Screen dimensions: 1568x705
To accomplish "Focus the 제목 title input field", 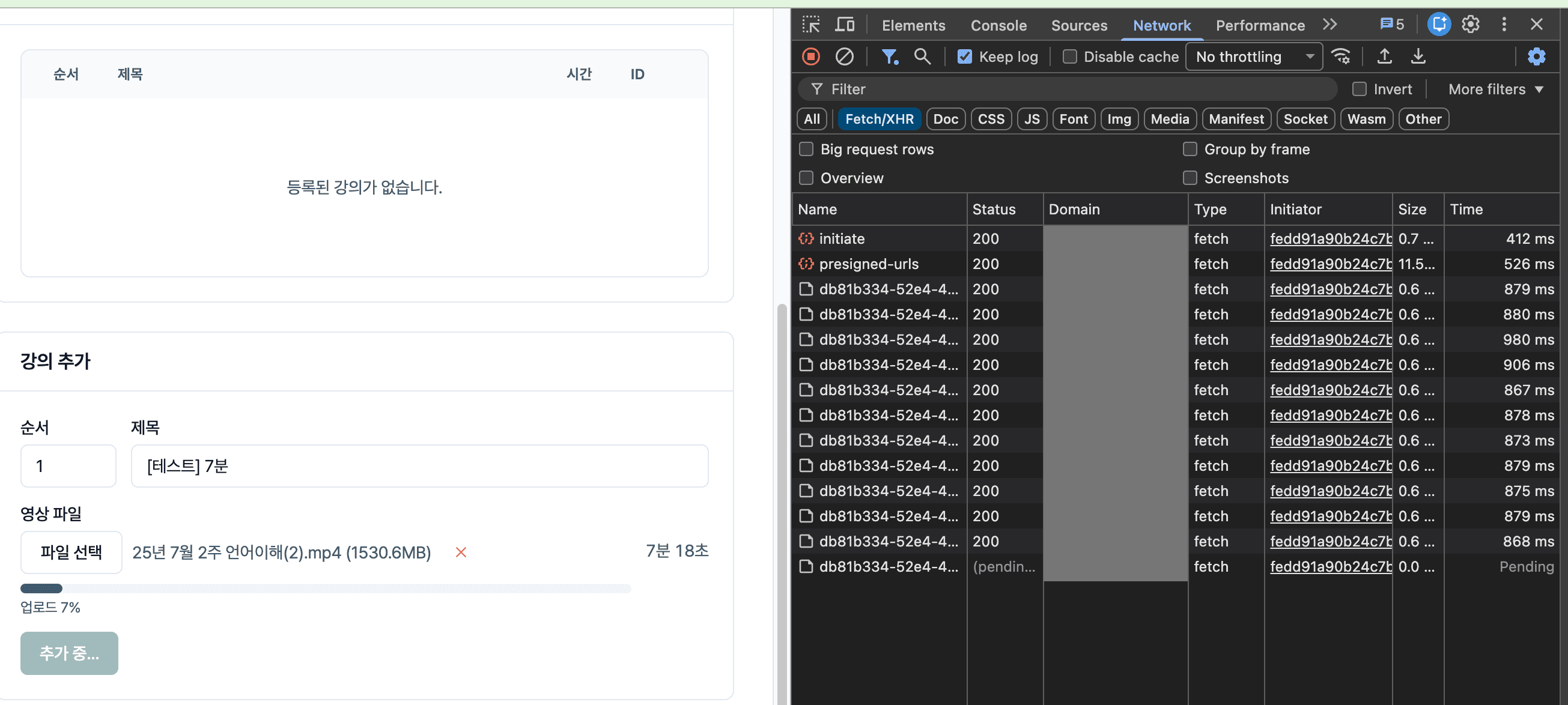I will [419, 466].
